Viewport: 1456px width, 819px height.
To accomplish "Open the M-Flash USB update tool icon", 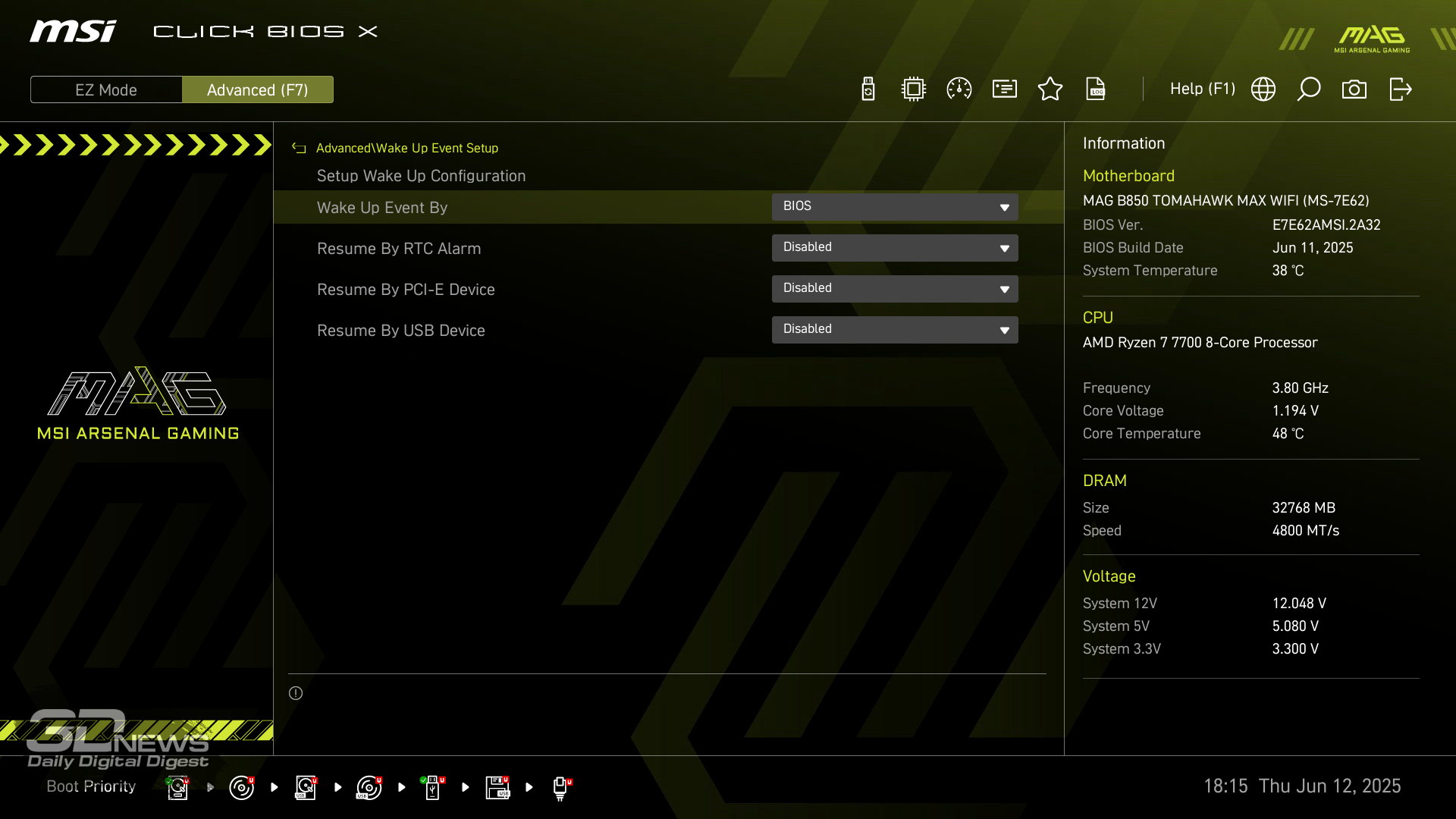I will point(868,89).
